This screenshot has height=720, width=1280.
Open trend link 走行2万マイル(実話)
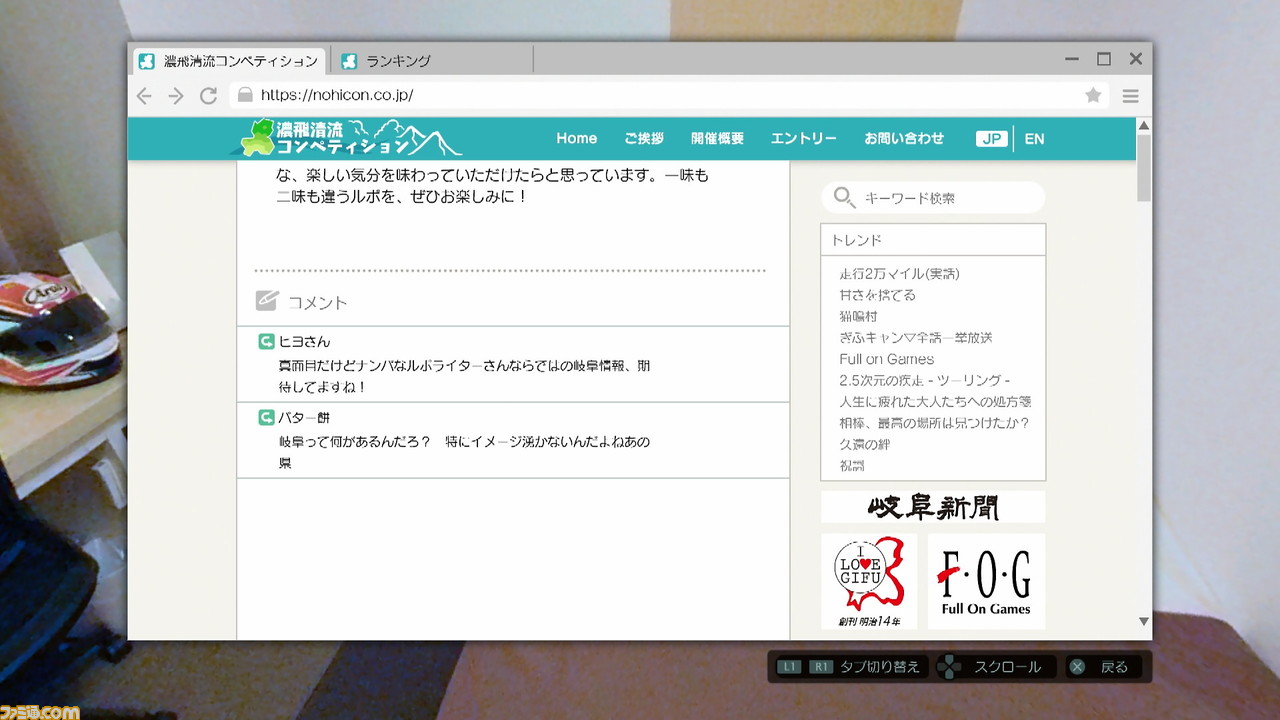point(899,274)
